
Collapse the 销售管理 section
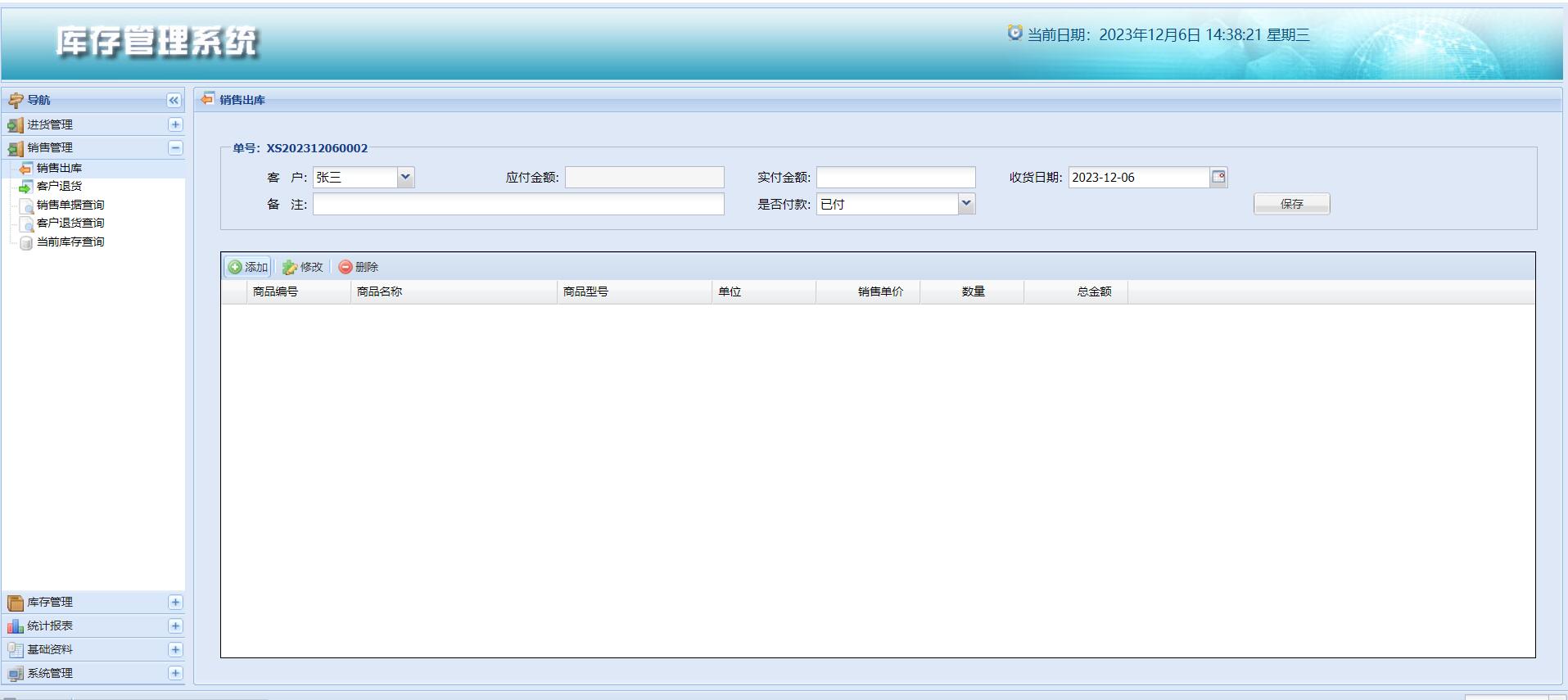point(175,148)
